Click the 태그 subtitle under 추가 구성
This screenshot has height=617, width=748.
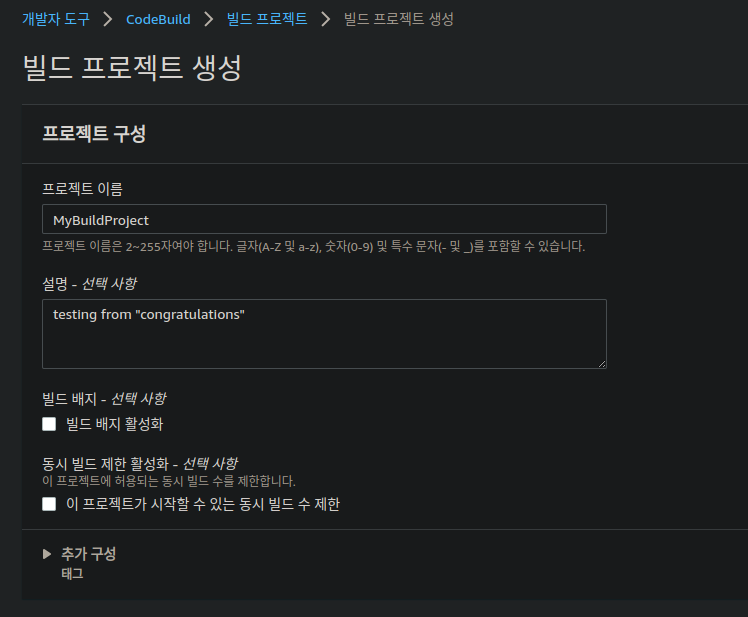[73, 574]
